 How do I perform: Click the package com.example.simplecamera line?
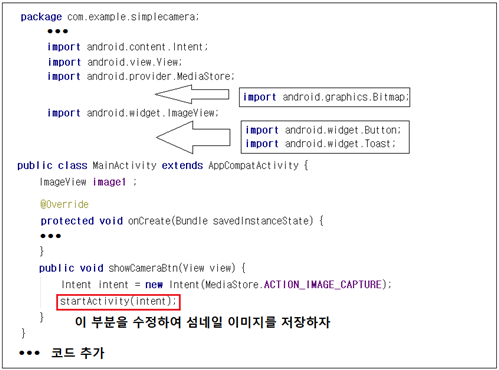tap(110, 17)
